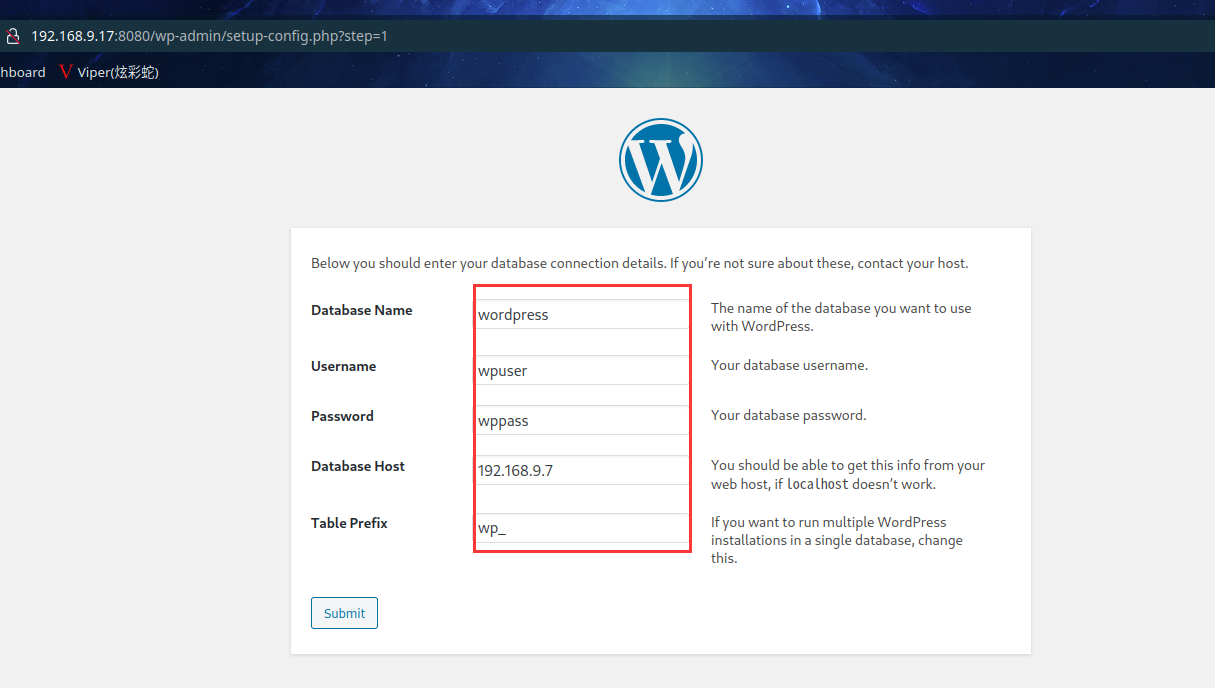Viewport: 1215px width, 688px height.
Task: Click 'The name of the database' description
Action: [x=841, y=317]
